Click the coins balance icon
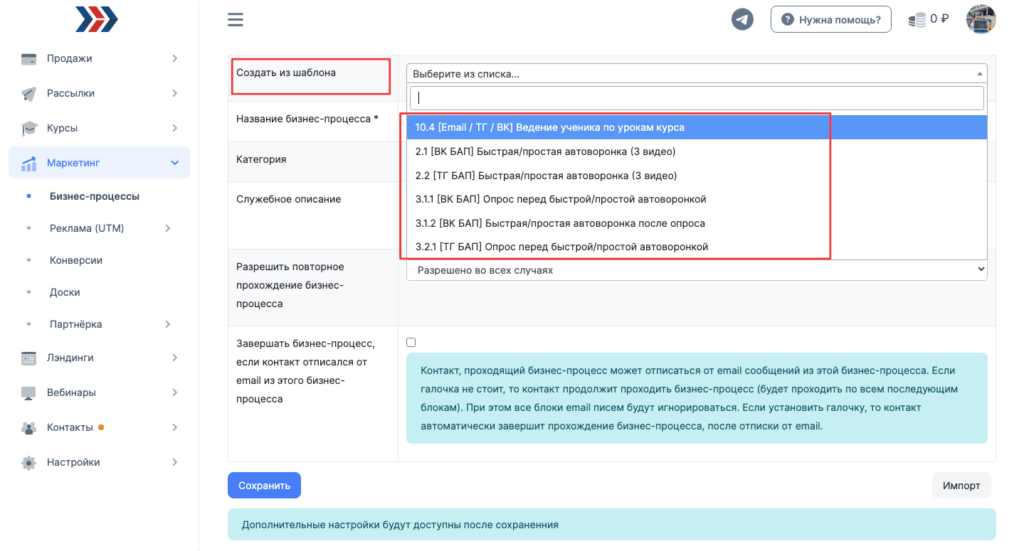 916,19
